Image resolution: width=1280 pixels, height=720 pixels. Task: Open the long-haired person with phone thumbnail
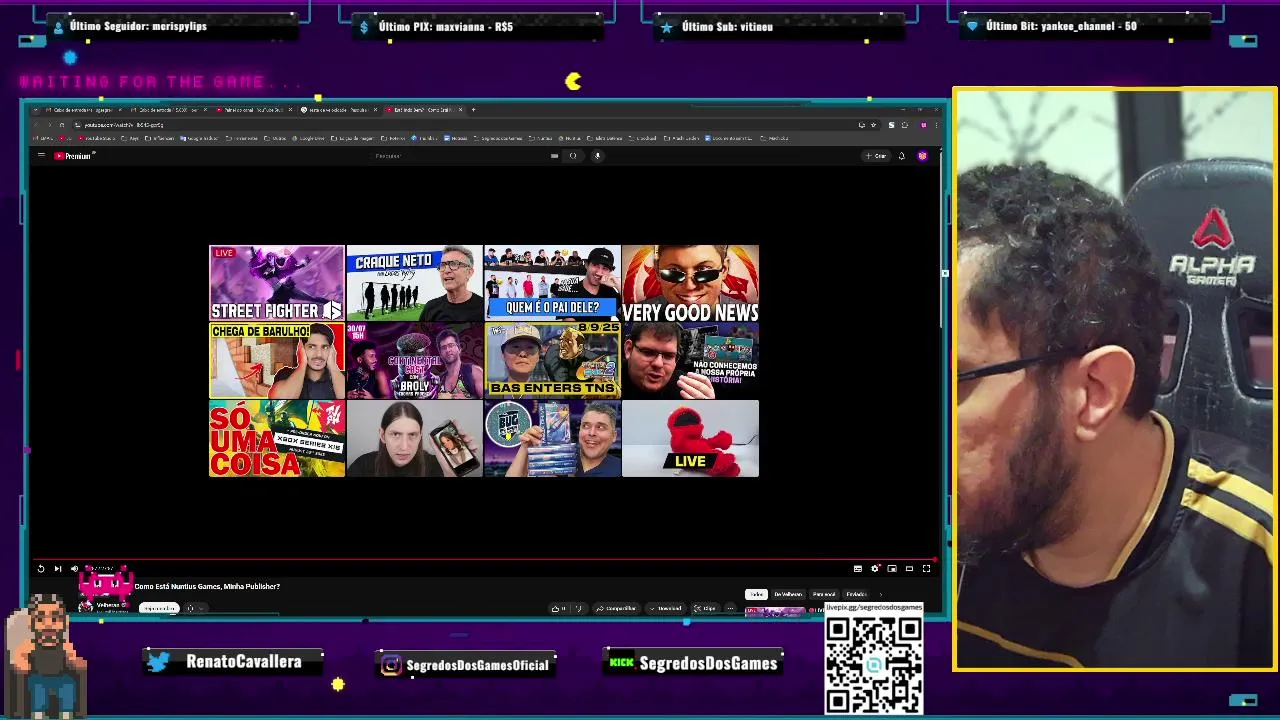coord(415,438)
